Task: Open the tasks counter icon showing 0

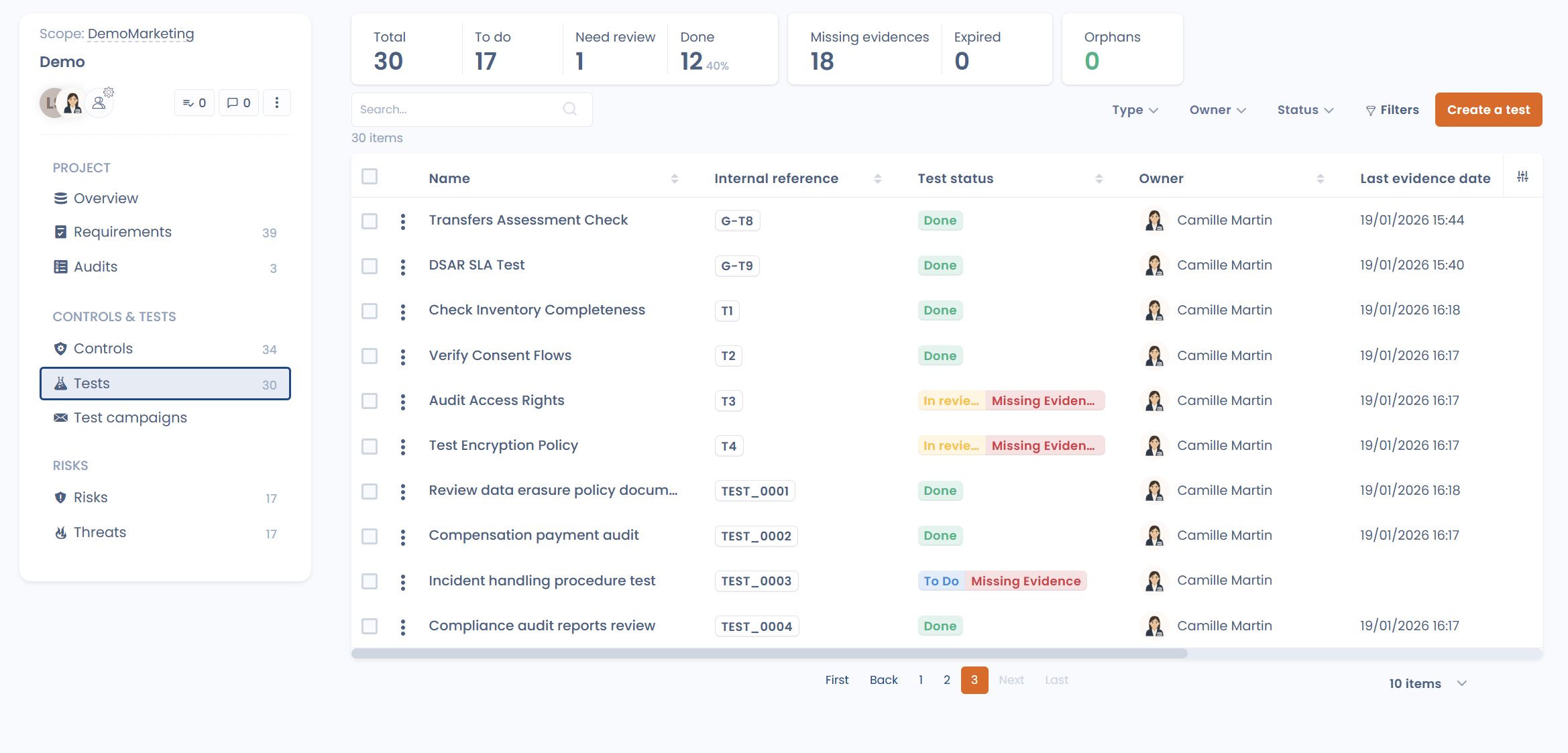Action: pyautogui.click(x=194, y=103)
